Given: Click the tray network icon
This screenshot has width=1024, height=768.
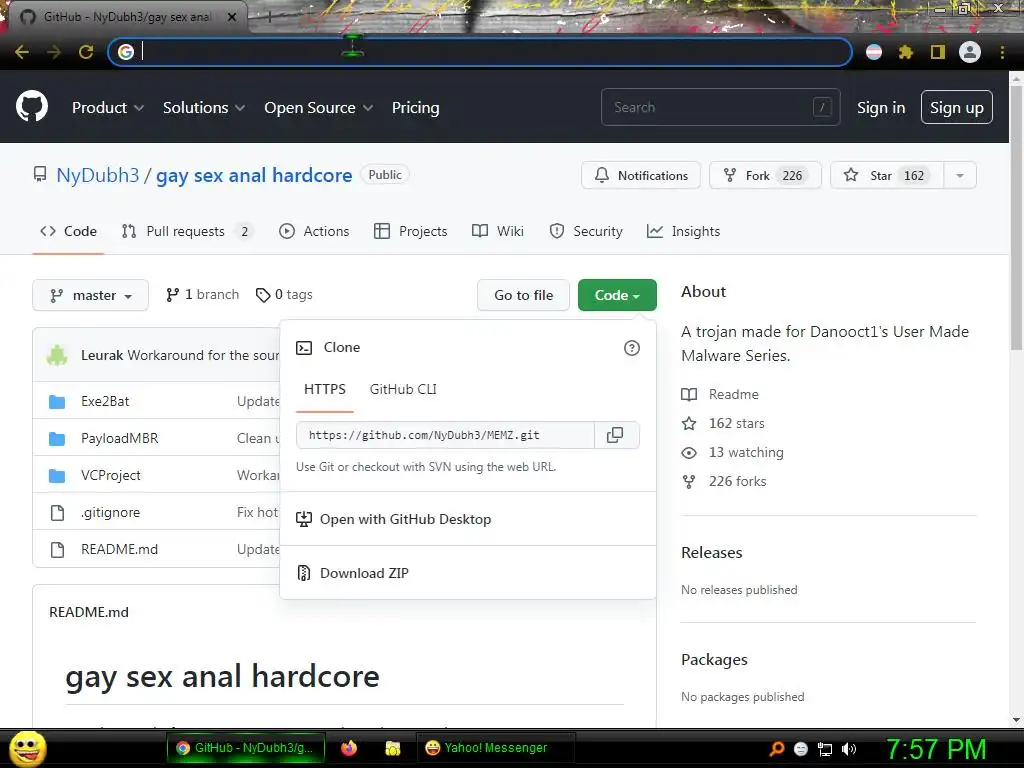Looking at the screenshot, I should (x=825, y=749).
